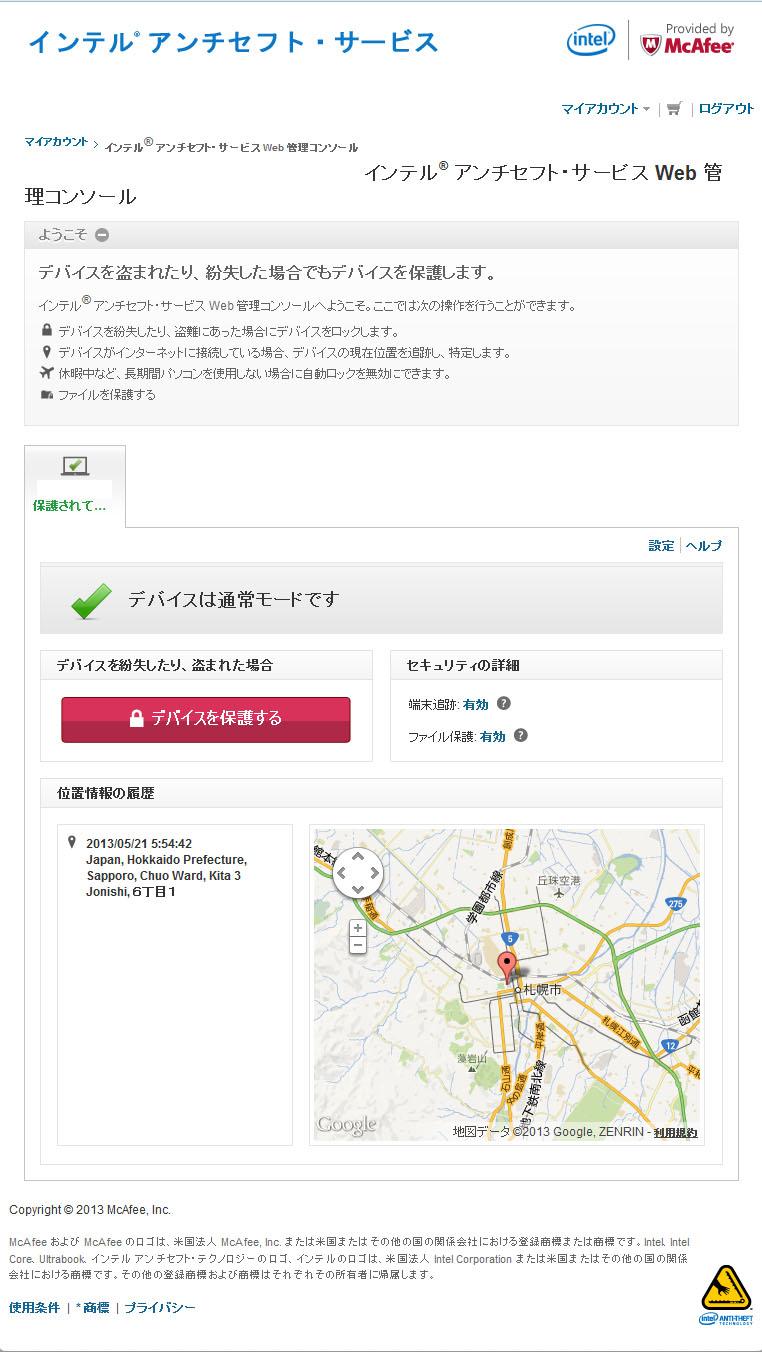Click the ファイル保護 有効 status link
This screenshot has width=762, height=1352.
(x=493, y=736)
